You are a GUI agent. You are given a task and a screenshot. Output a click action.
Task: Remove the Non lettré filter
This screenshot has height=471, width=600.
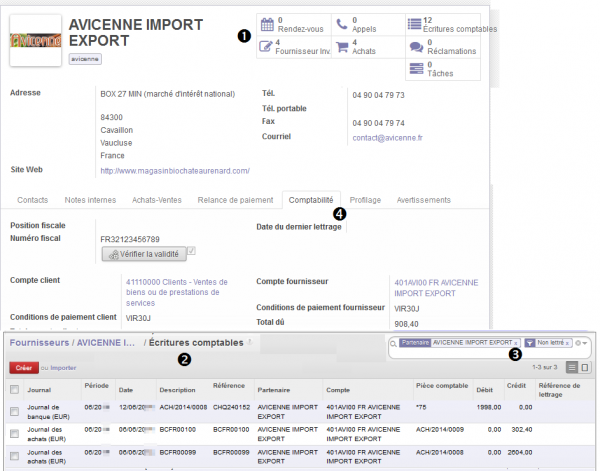[x=567, y=343]
